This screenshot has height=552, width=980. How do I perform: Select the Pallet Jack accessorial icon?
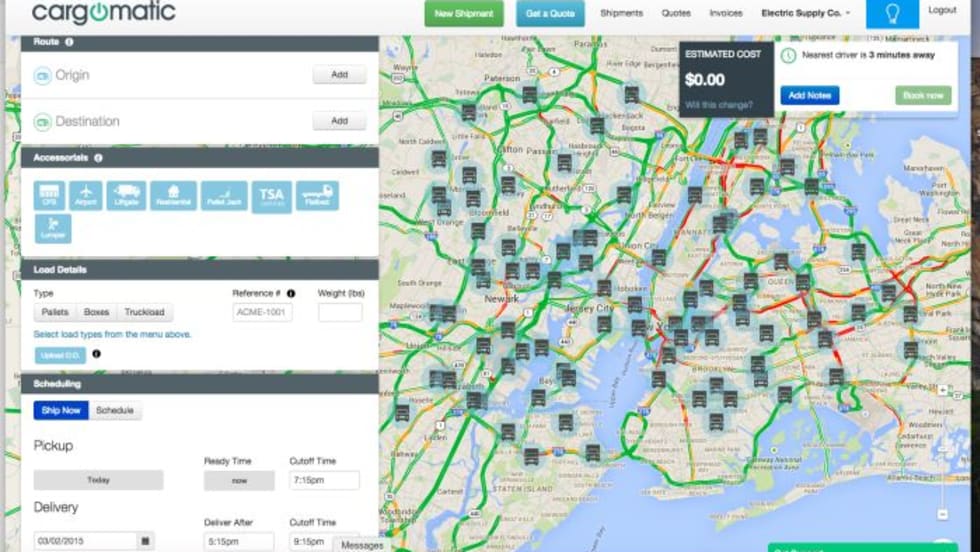pyautogui.click(x=224, y=195)
